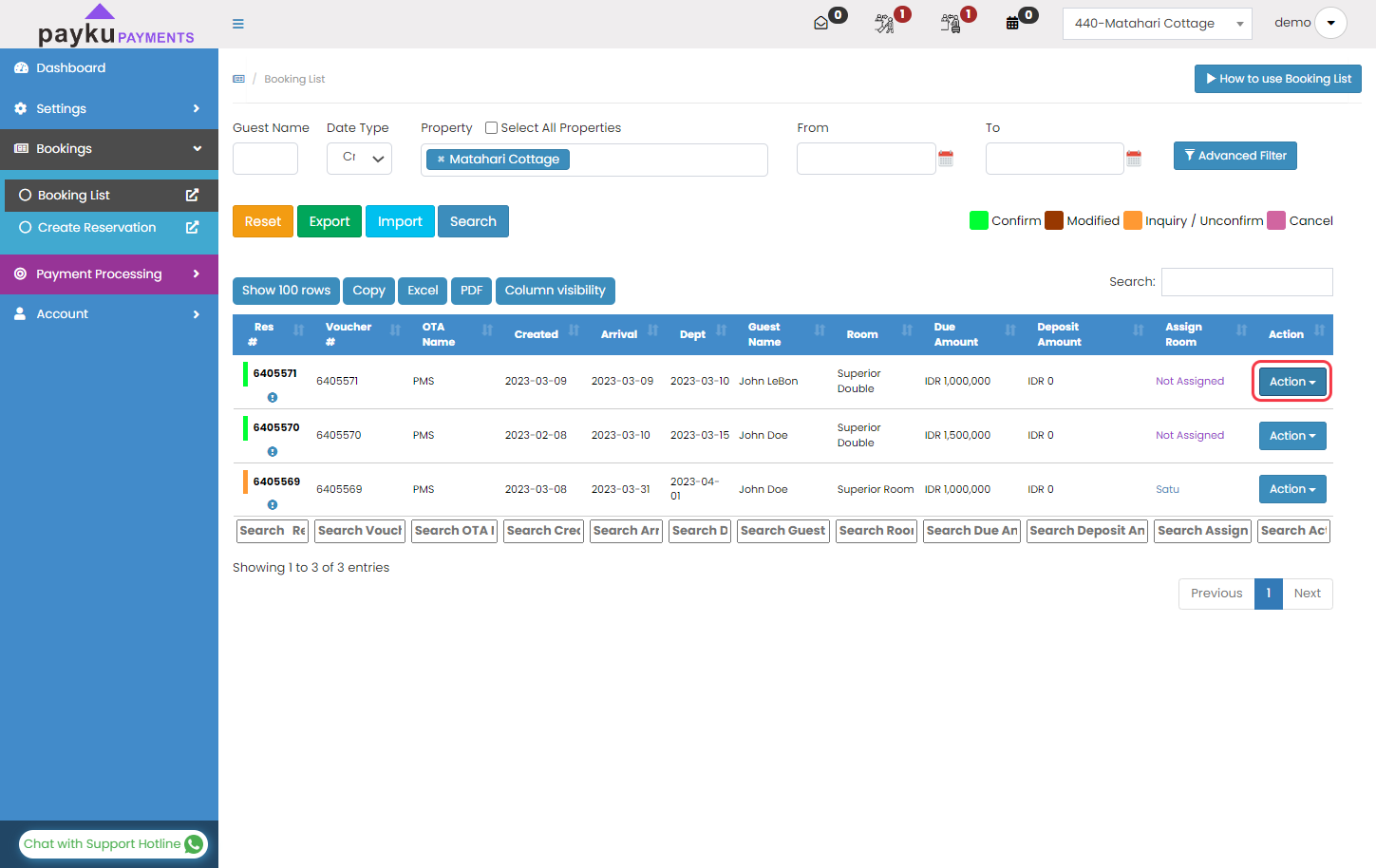Image resolution: width=1376 pixels, height=868 pixels.
Task: Click the green Export button
Action: coord(330,221)
